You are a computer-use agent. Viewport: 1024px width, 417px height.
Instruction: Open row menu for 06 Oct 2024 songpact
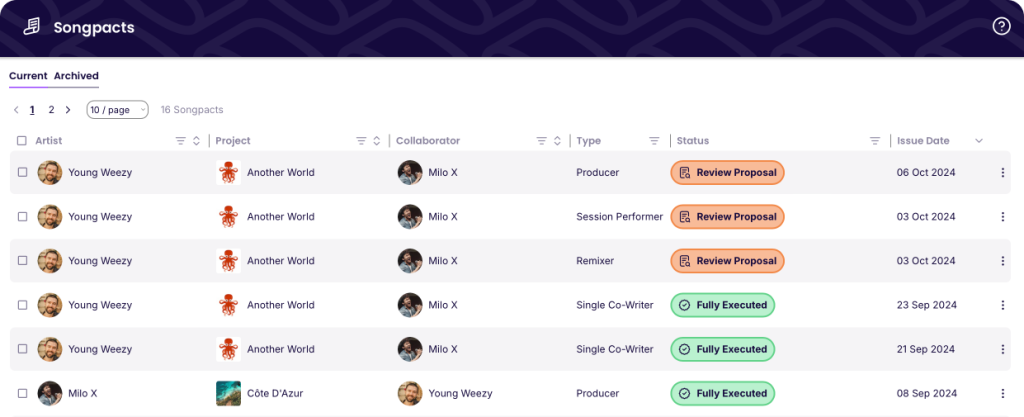pos(1002,173)
